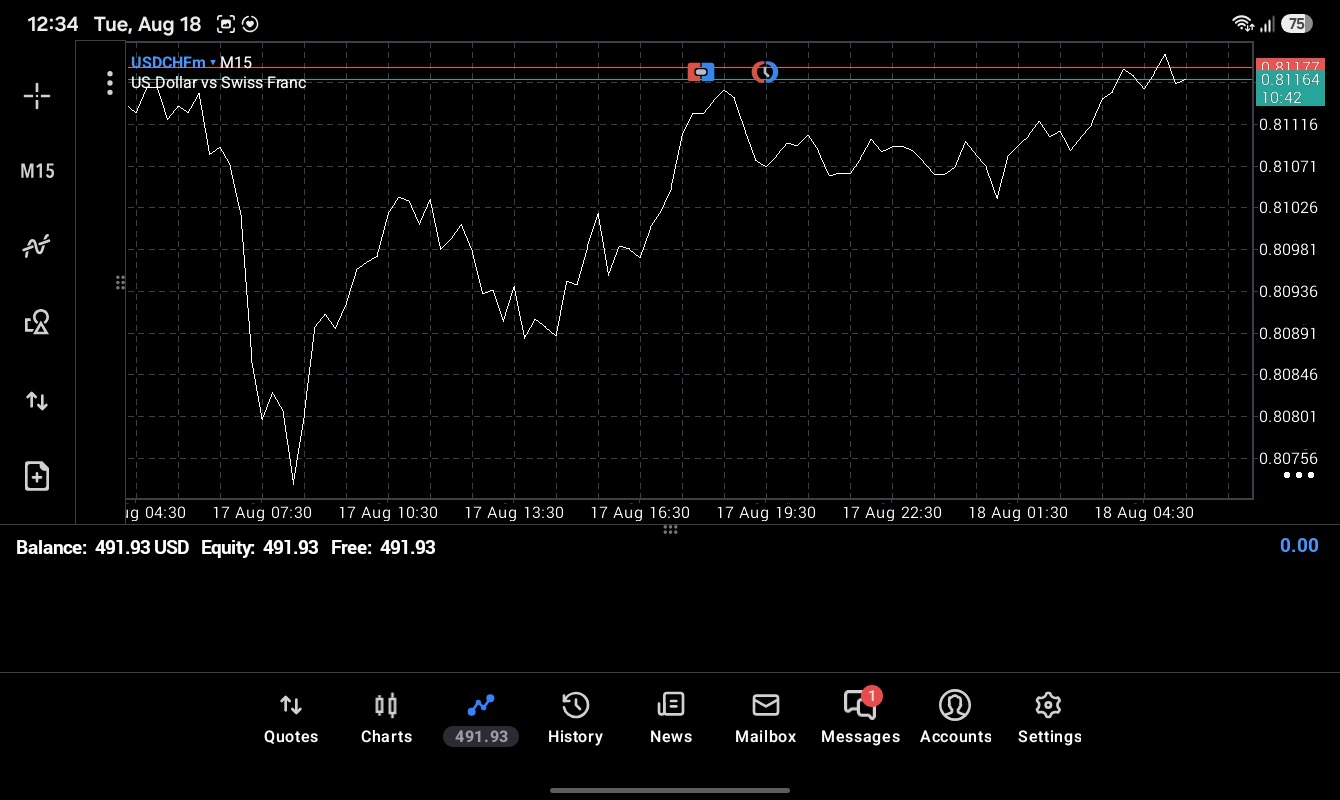Go to the News tab
Viewport: 1340px width, 800px height.
671,719
